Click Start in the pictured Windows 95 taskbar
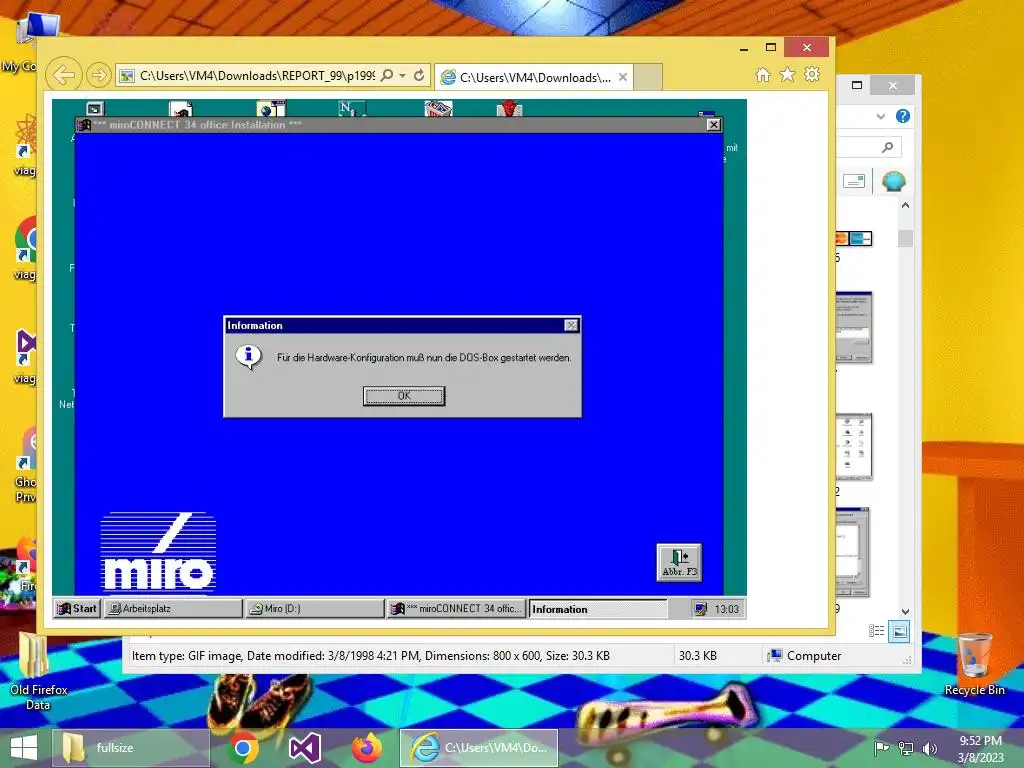This screenshot has height=768, width=1024. [77, 609]
